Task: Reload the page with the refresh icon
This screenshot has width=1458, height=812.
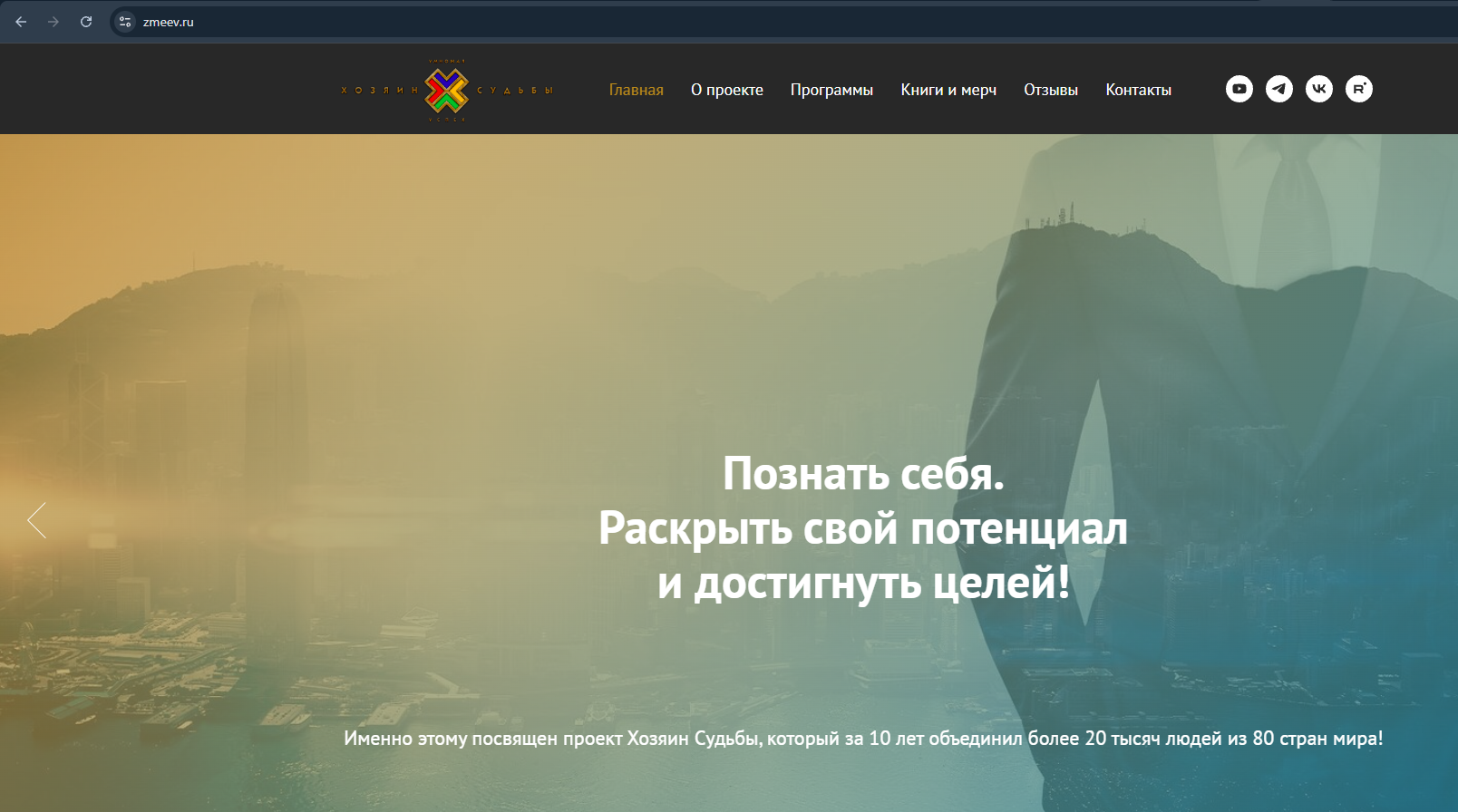Action: click(86, 22)
